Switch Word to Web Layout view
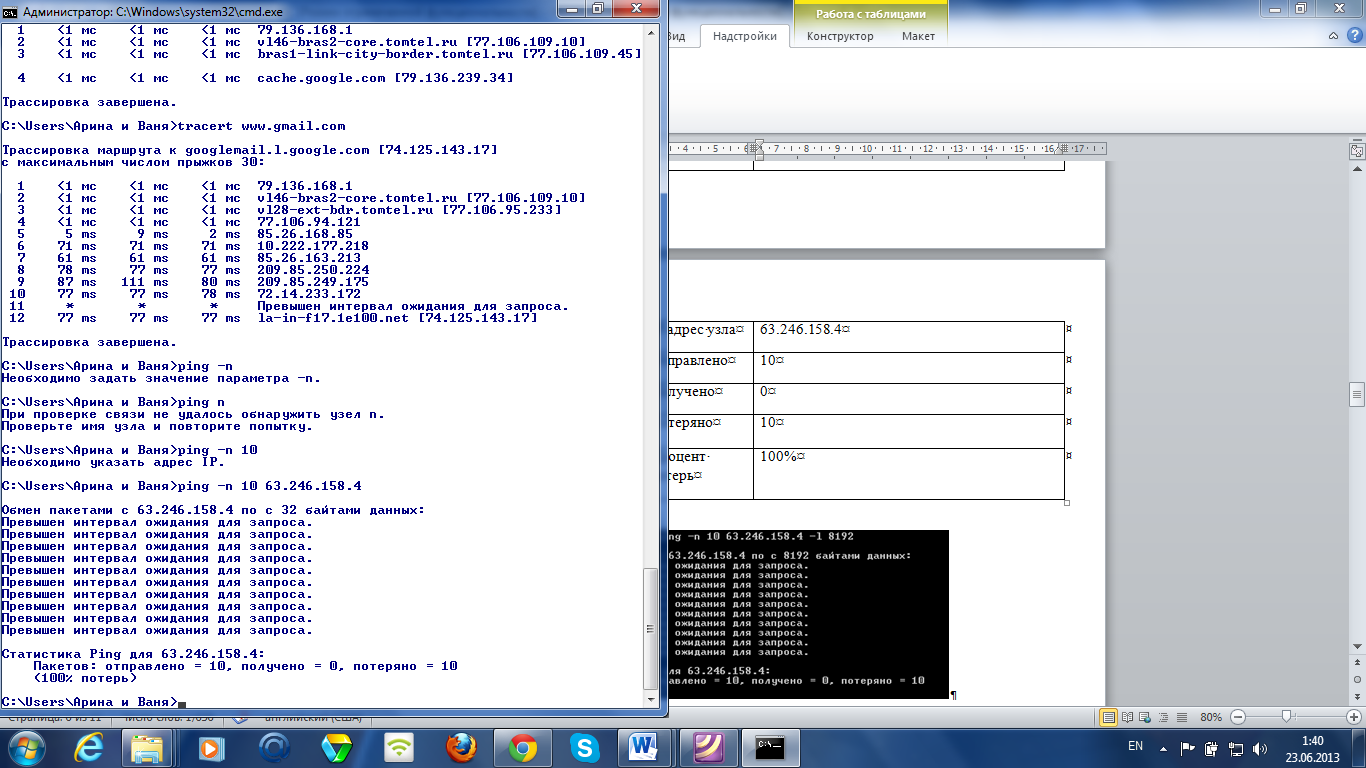 tap(1143, 717)
